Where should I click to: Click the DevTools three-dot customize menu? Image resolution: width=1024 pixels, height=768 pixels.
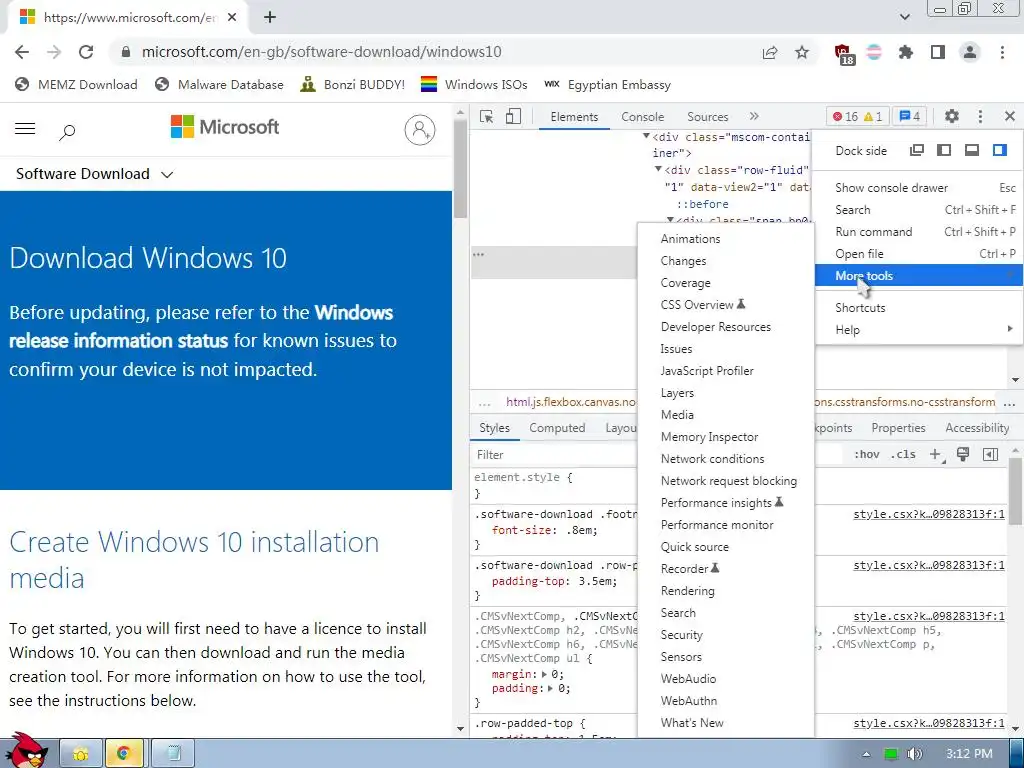pos(980,116)
